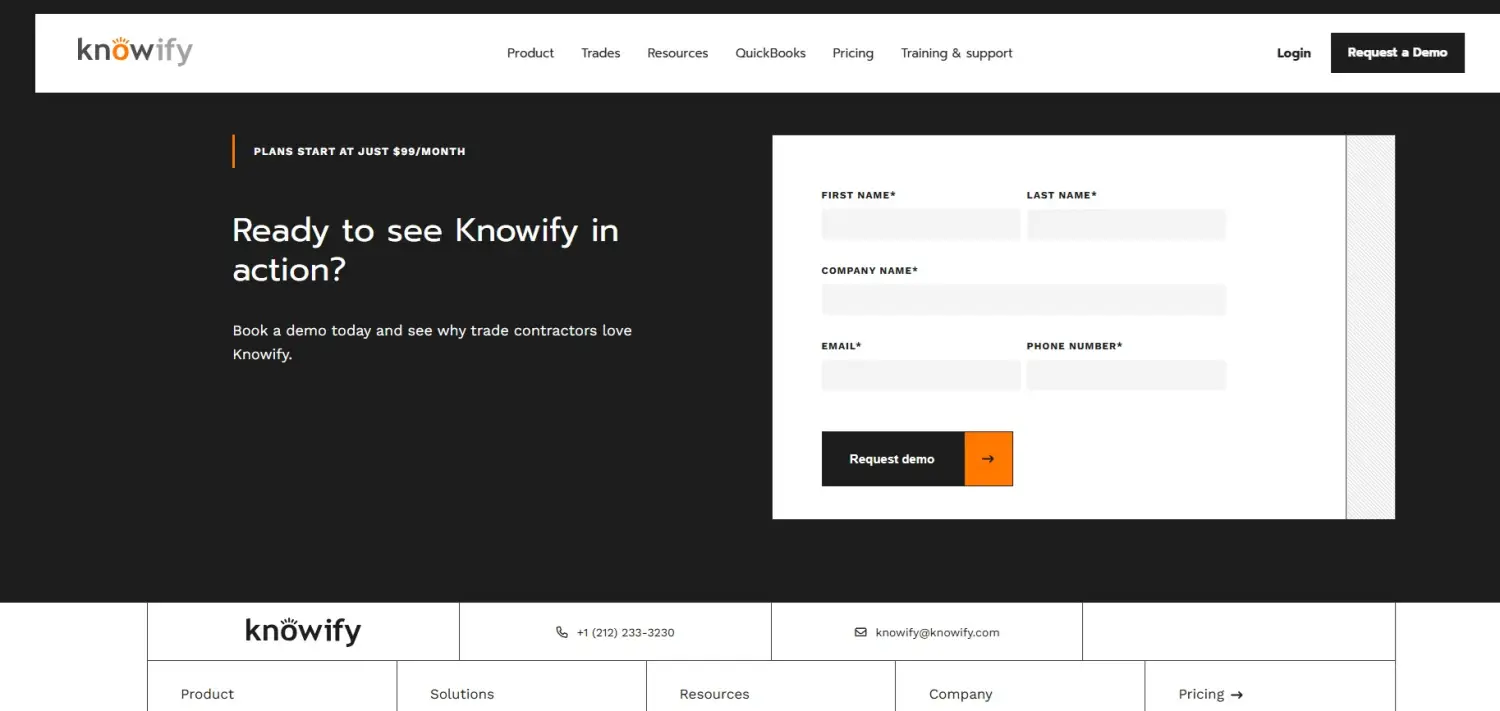The image size is (1500, 711).
Task: Click the envelope email icon in footer
Action: 861,632
